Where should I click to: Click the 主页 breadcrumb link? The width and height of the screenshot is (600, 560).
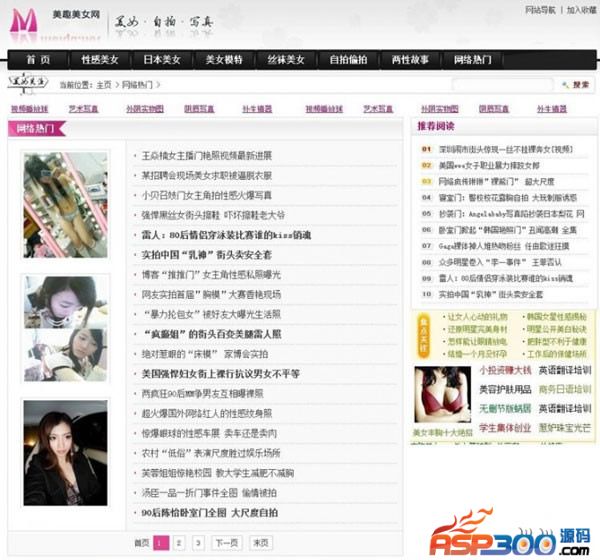click(x=104, y=85)
